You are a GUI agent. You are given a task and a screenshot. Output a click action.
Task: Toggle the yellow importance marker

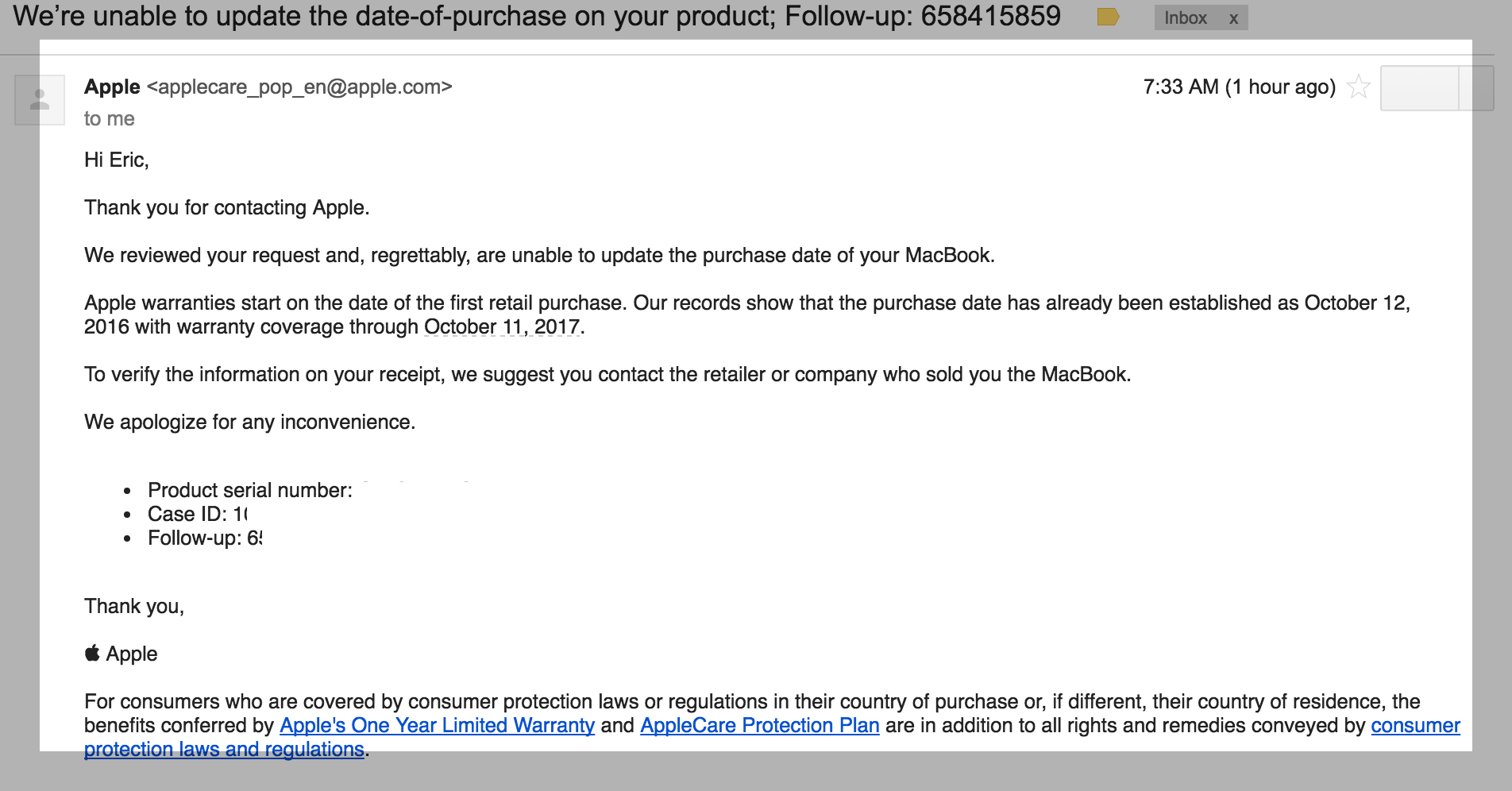(x=1108, y=17)
